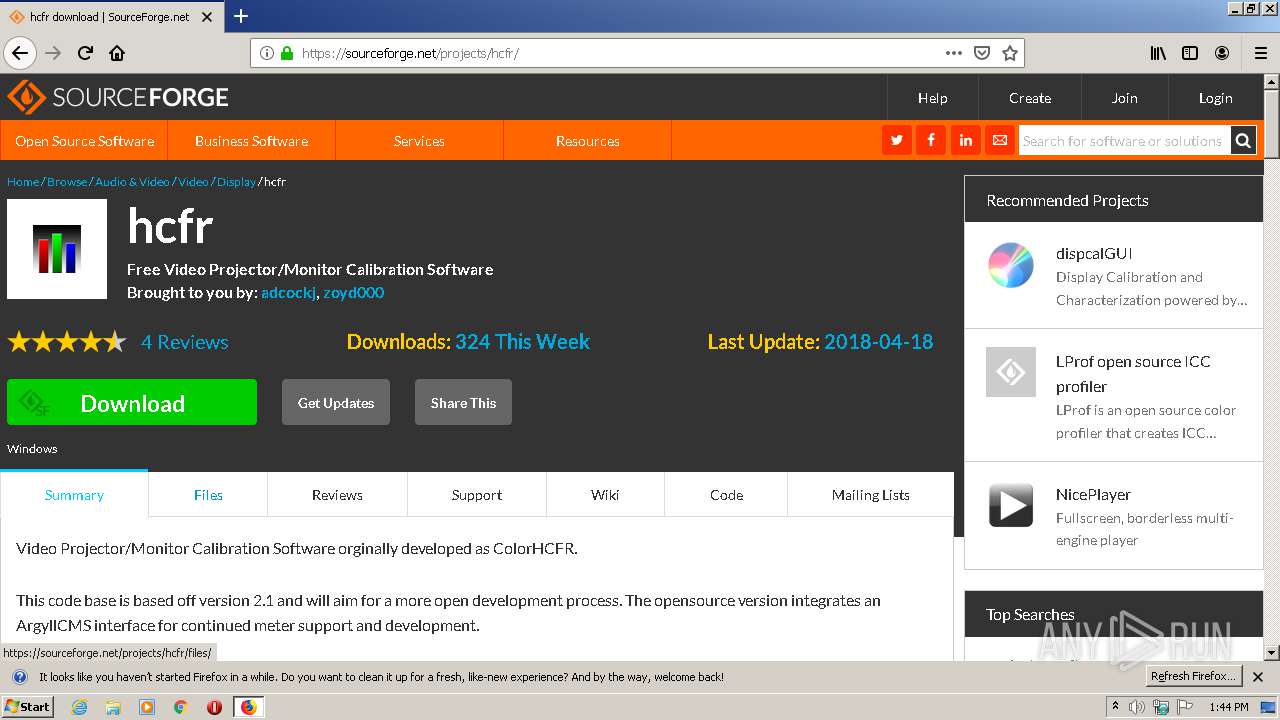Viewport: 1280px width, 720px height.
Task: Click the Refresh Firefox button
Action: 1193,677
